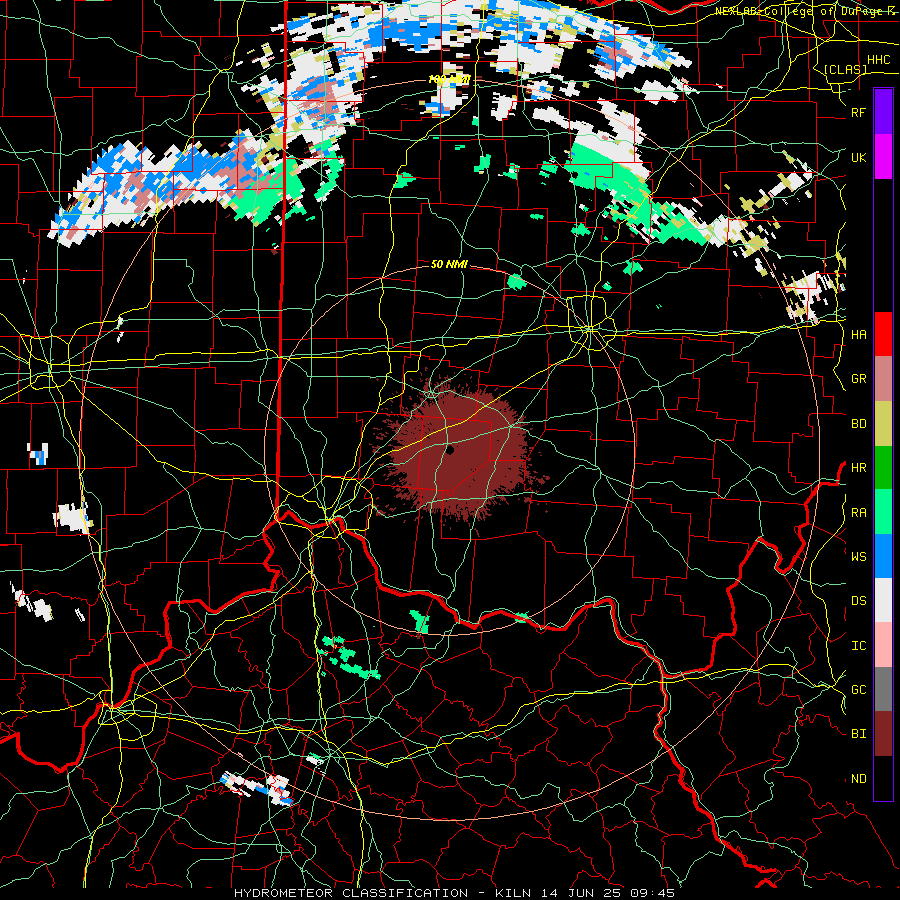Click the ND legend label
Image resolution: width=900 pixels, height=900 pixels.
pos(858,778)
